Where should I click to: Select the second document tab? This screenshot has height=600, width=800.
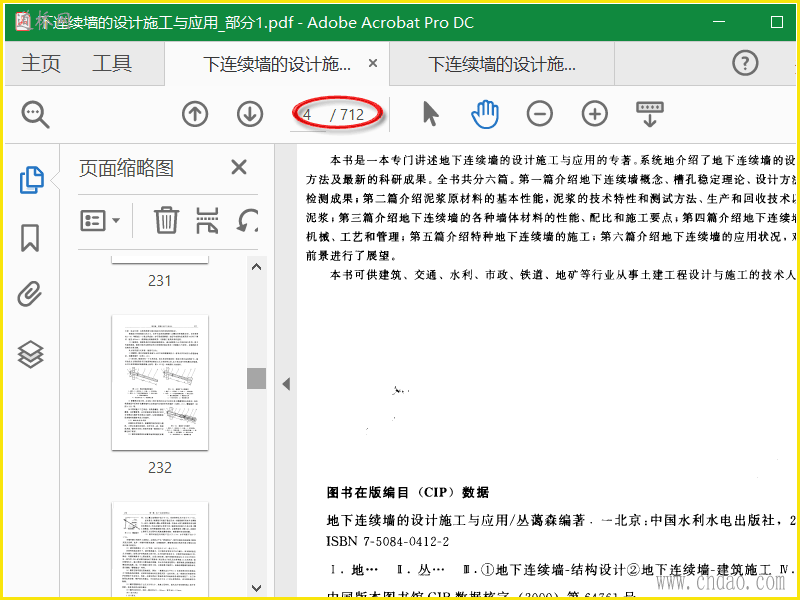coord(502,64)
